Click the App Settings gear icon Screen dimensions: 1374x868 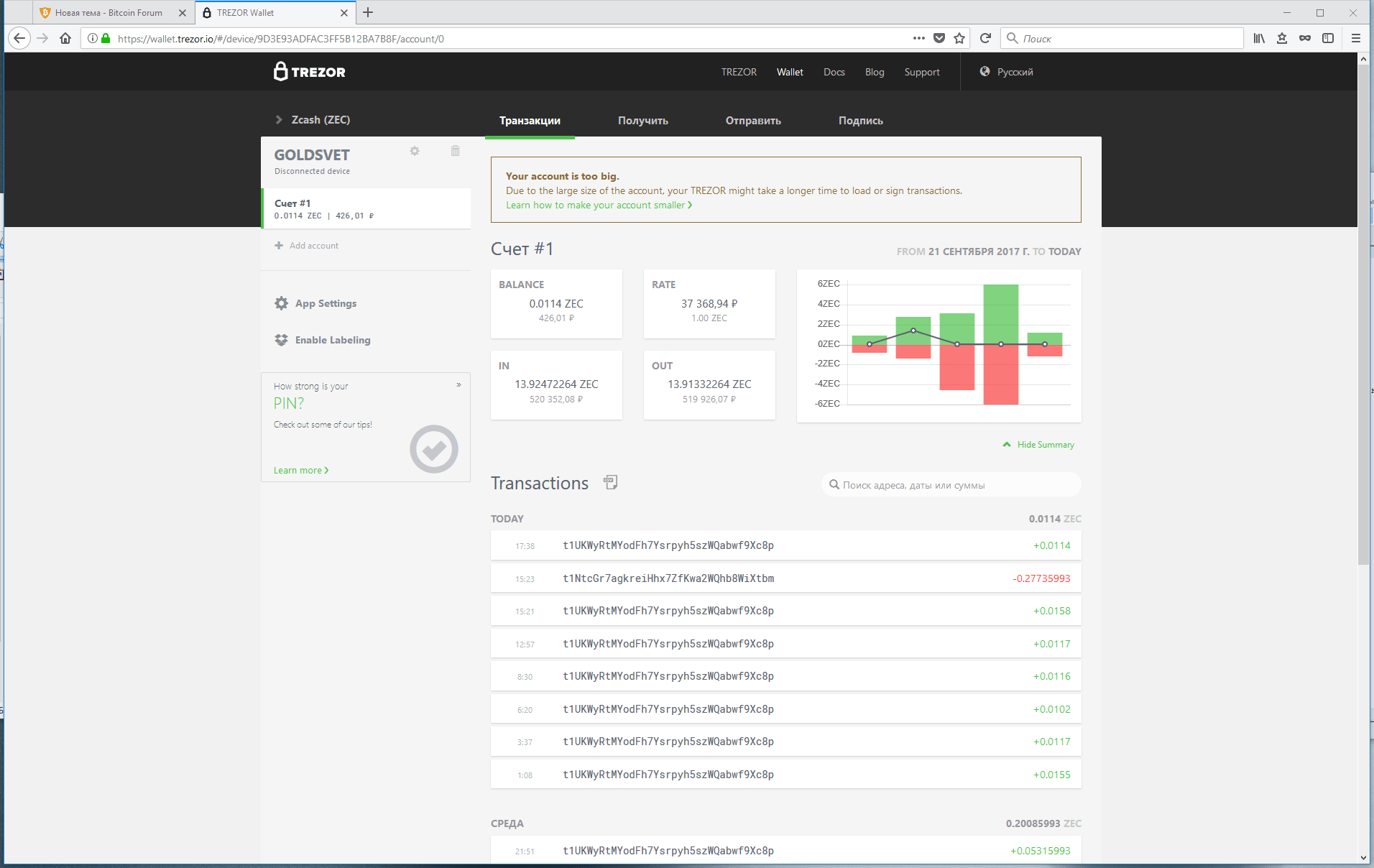[281, 303]
